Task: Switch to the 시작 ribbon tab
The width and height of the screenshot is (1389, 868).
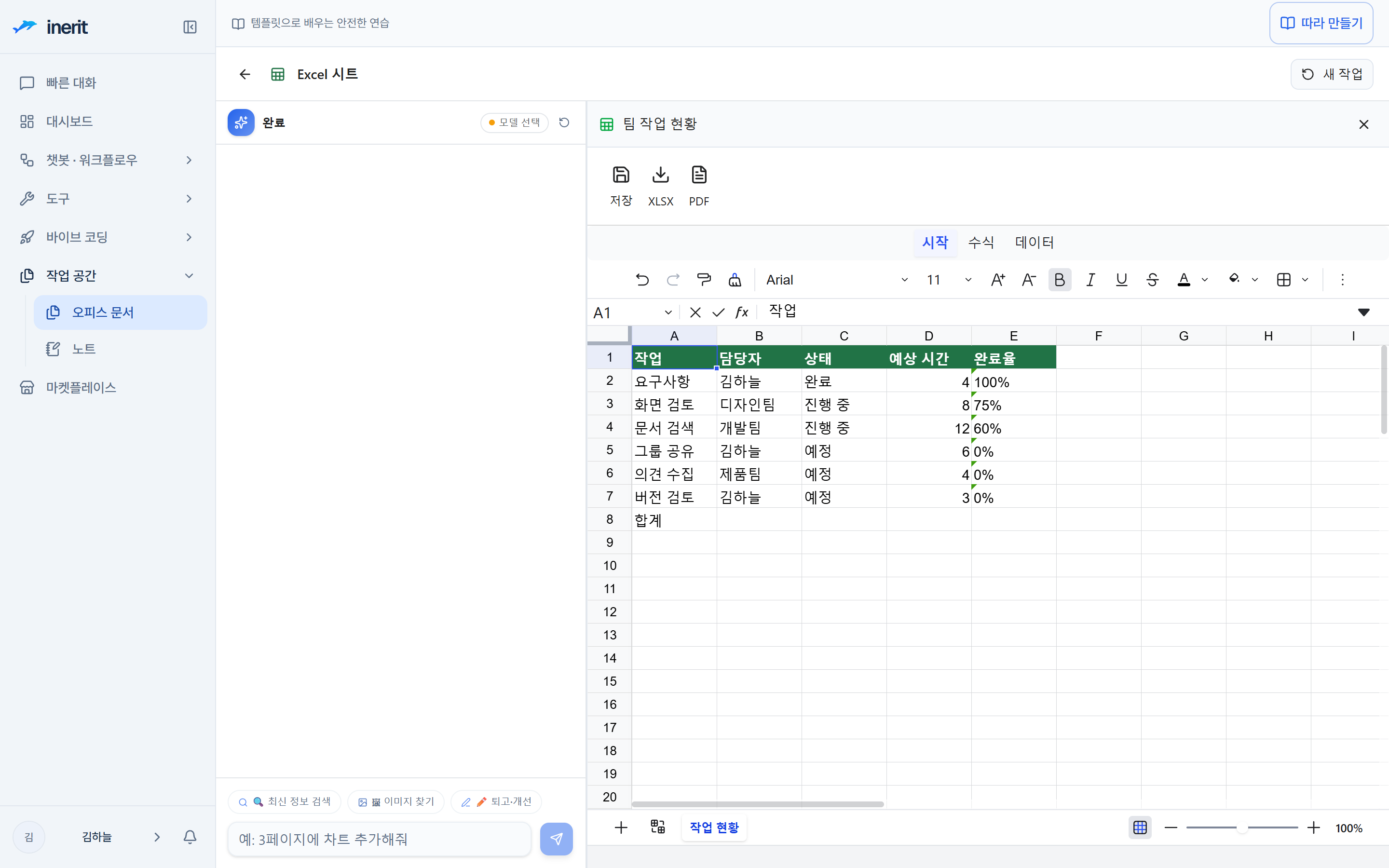Action: [935, 242]
